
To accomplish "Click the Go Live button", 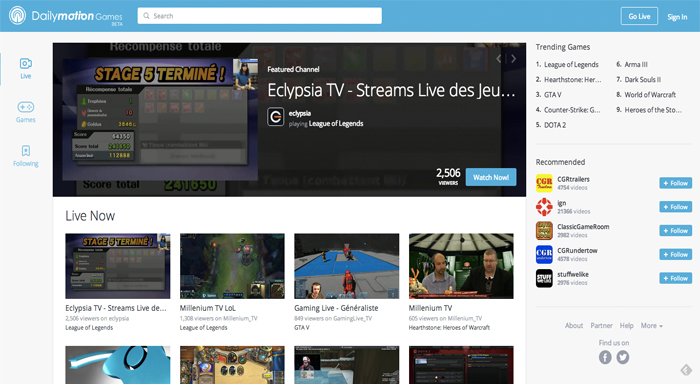I will 639,16.
